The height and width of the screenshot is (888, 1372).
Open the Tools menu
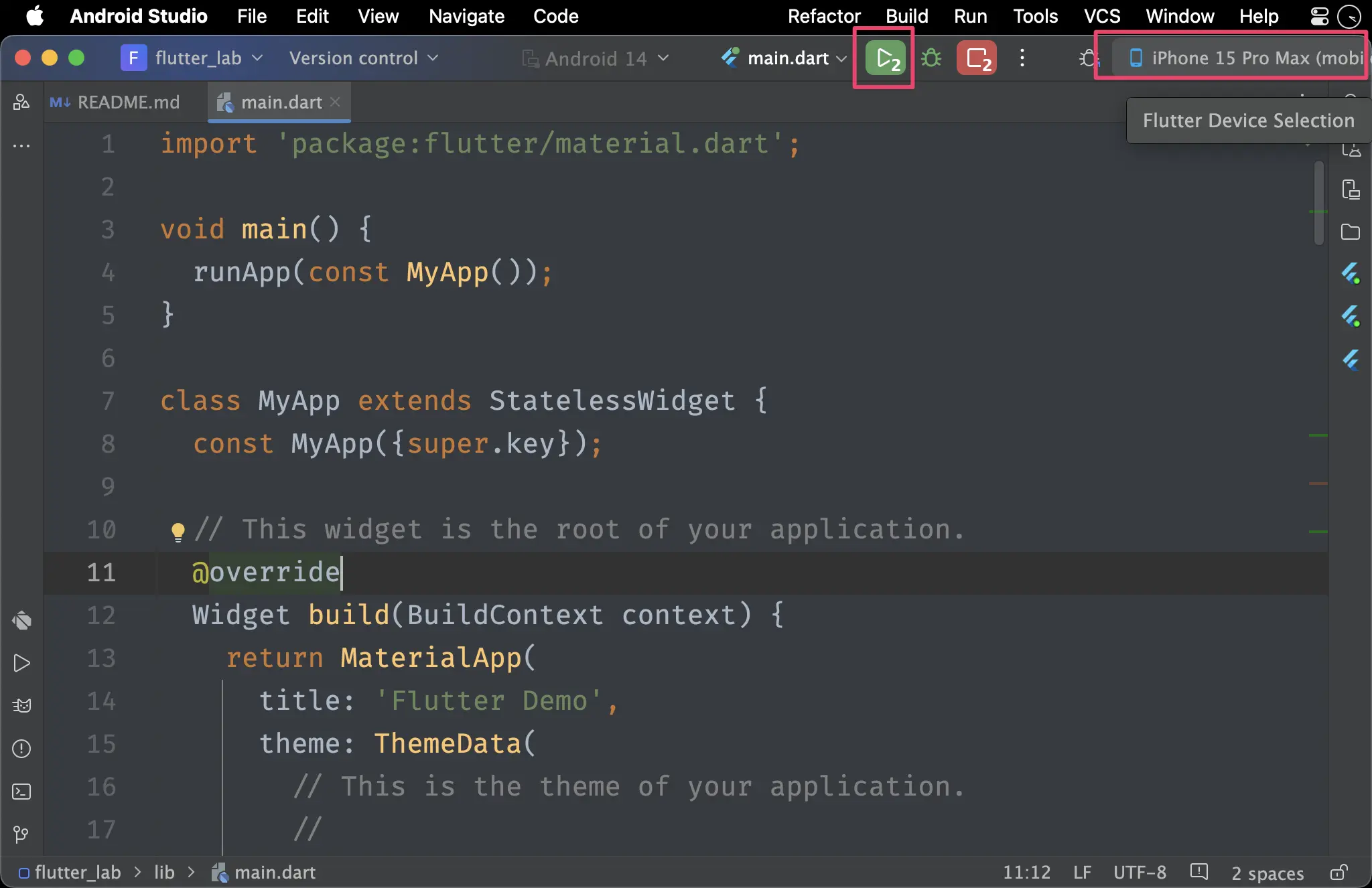point(1035,16)
